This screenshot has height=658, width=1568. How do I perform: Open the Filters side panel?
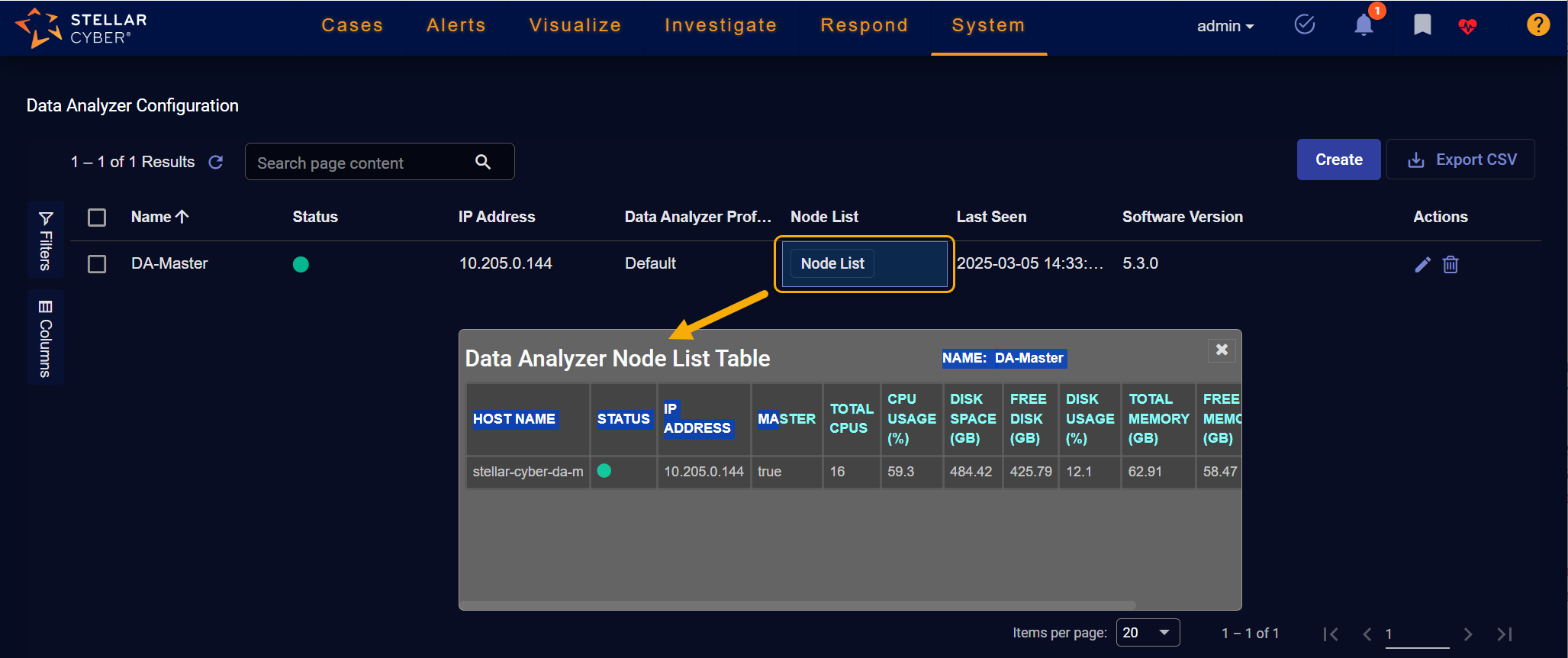tap(46, 240)
